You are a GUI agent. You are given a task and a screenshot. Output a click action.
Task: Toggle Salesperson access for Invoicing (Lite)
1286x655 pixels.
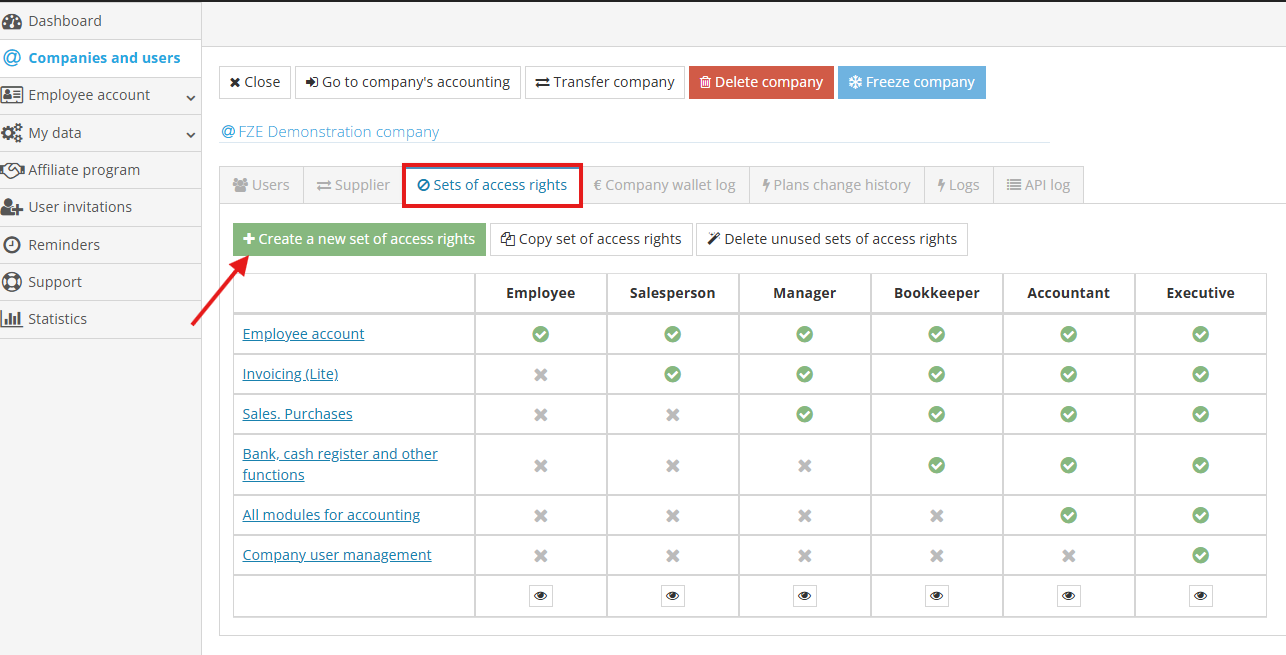tap(672, 374)
